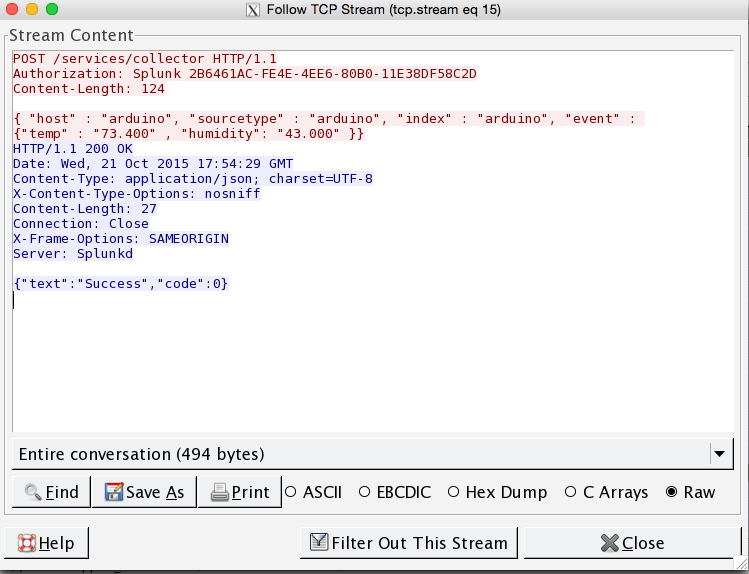Click the Filter Out This Stream funnel icon
The width and height of the screenshot is (749, 574).
pos(319,542)
